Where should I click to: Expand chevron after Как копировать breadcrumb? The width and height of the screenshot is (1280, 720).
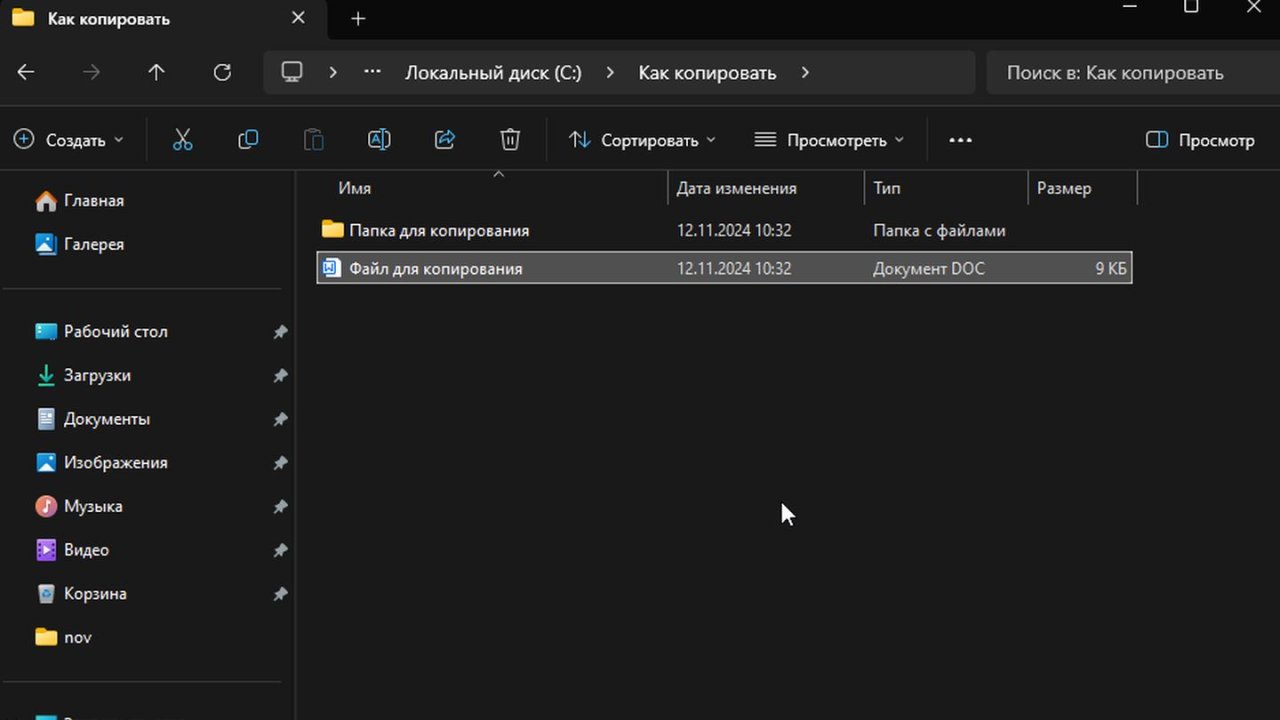click(805, 72)
